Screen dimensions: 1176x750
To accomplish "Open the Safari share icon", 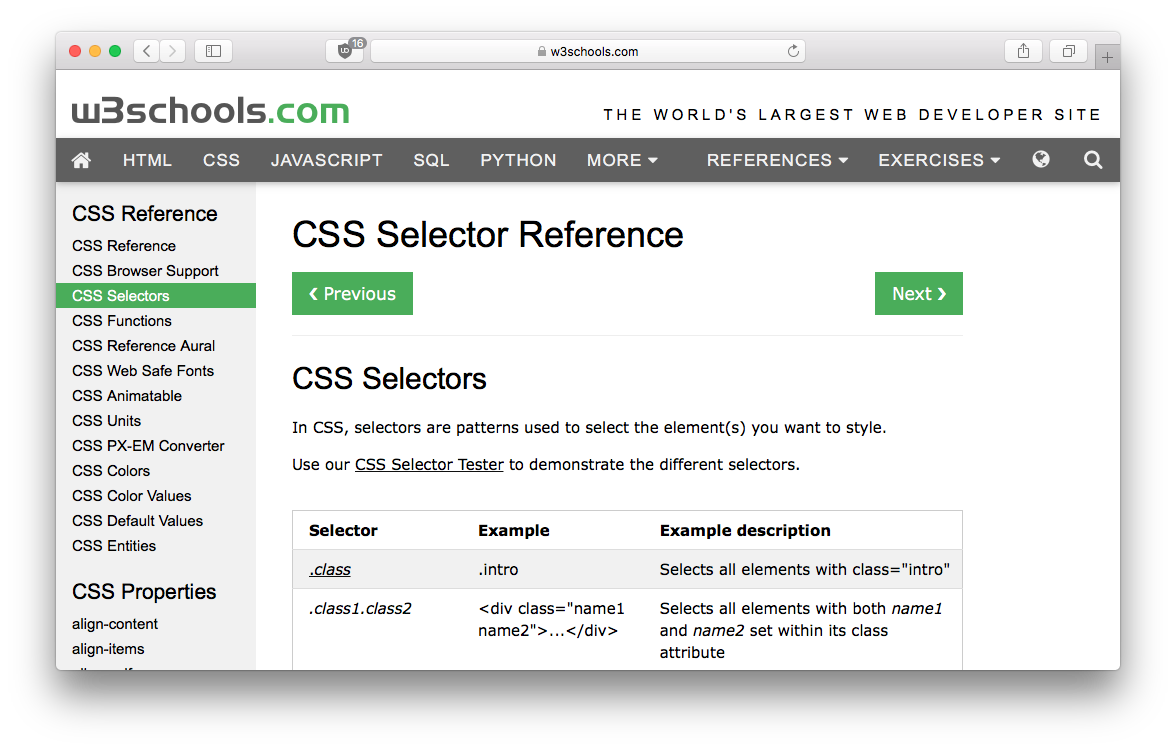I will (1023, 51).
